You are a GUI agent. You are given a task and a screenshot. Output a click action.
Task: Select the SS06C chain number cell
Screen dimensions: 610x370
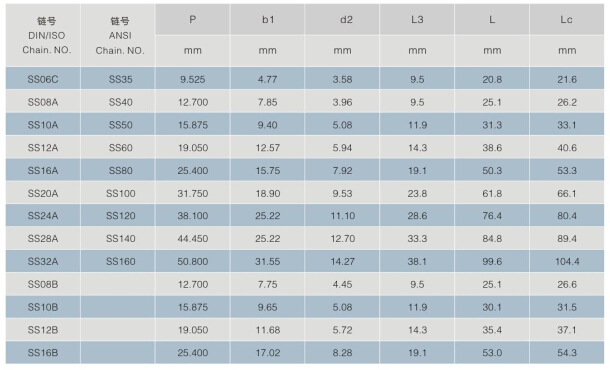point(43,79)
